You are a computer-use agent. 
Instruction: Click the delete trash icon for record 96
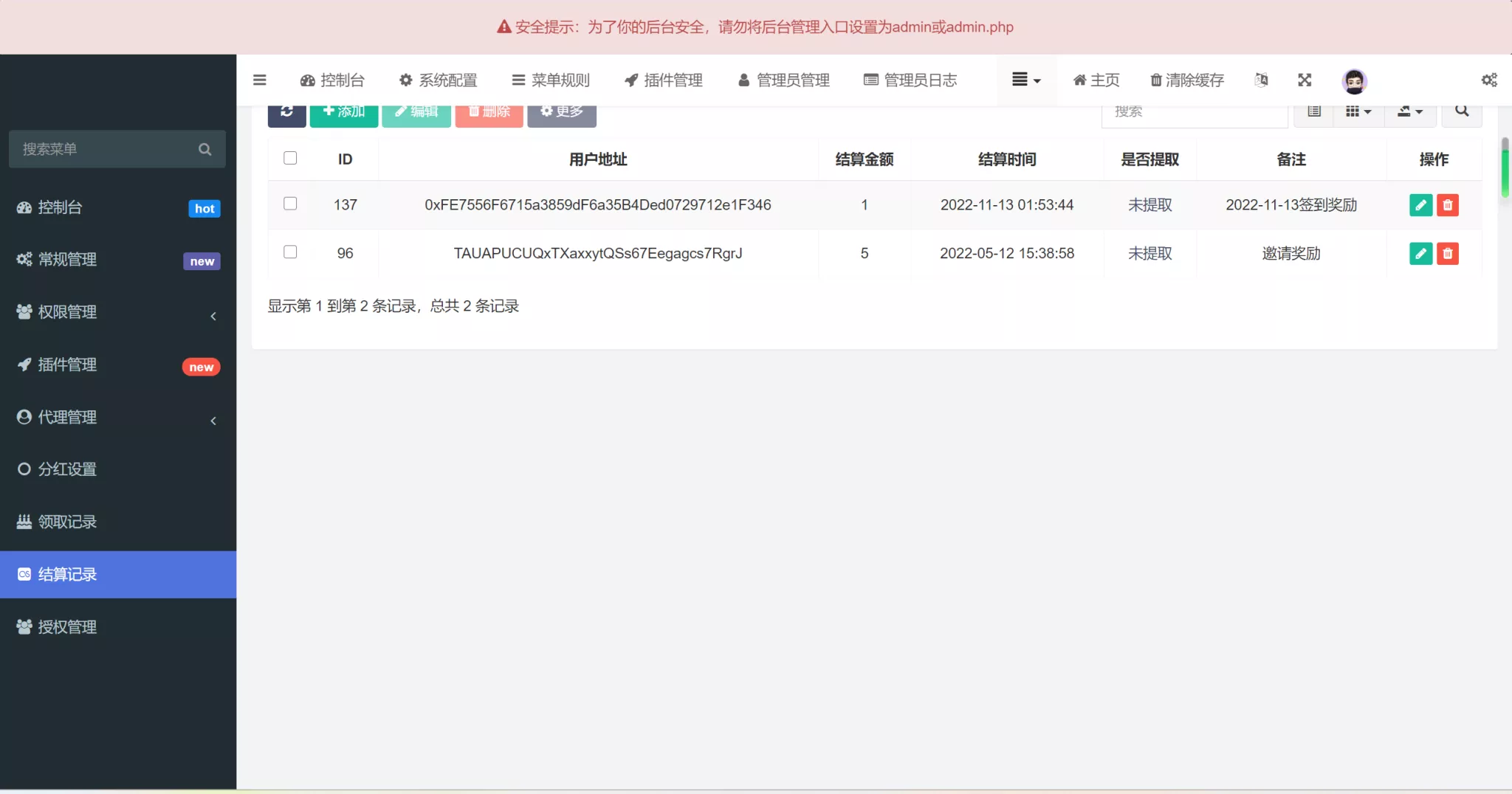tap(1447, 253)
